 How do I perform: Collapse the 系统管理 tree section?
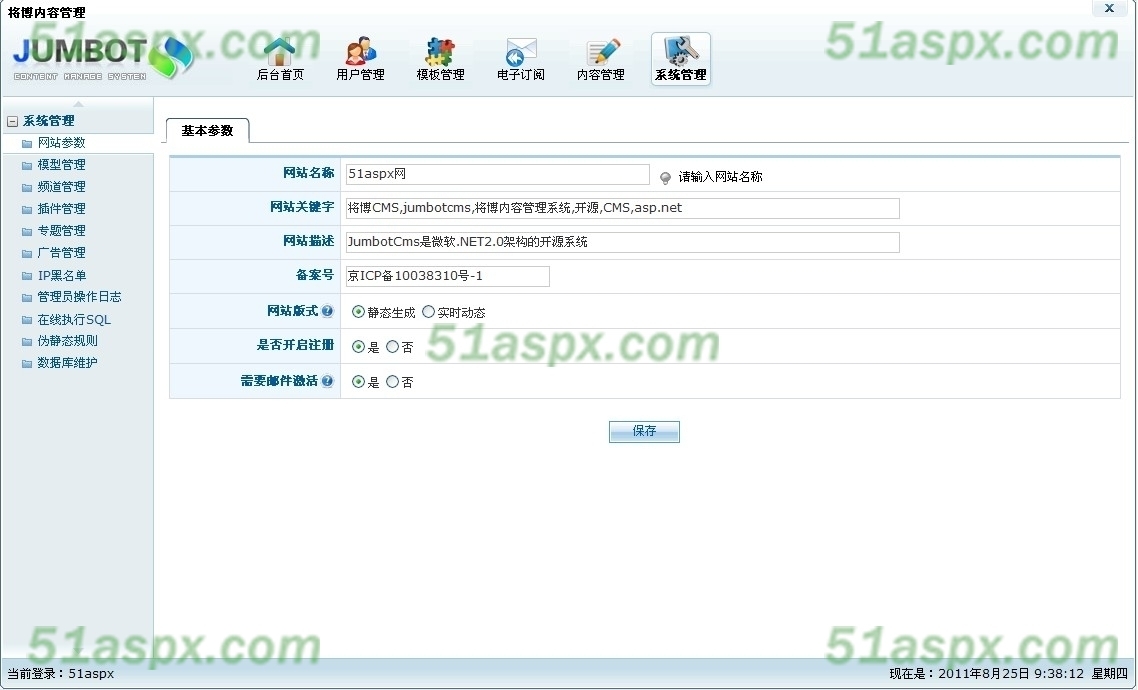pos(12,121)
